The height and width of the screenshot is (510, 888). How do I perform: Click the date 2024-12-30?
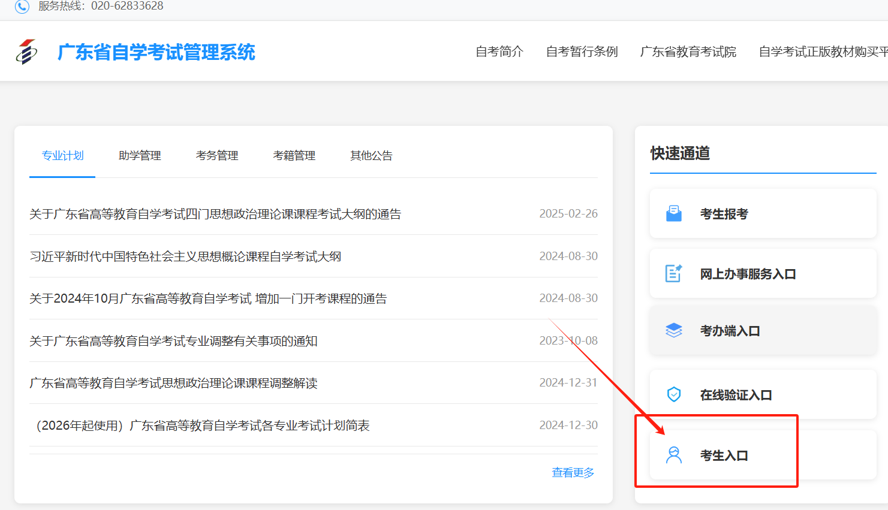568,425
